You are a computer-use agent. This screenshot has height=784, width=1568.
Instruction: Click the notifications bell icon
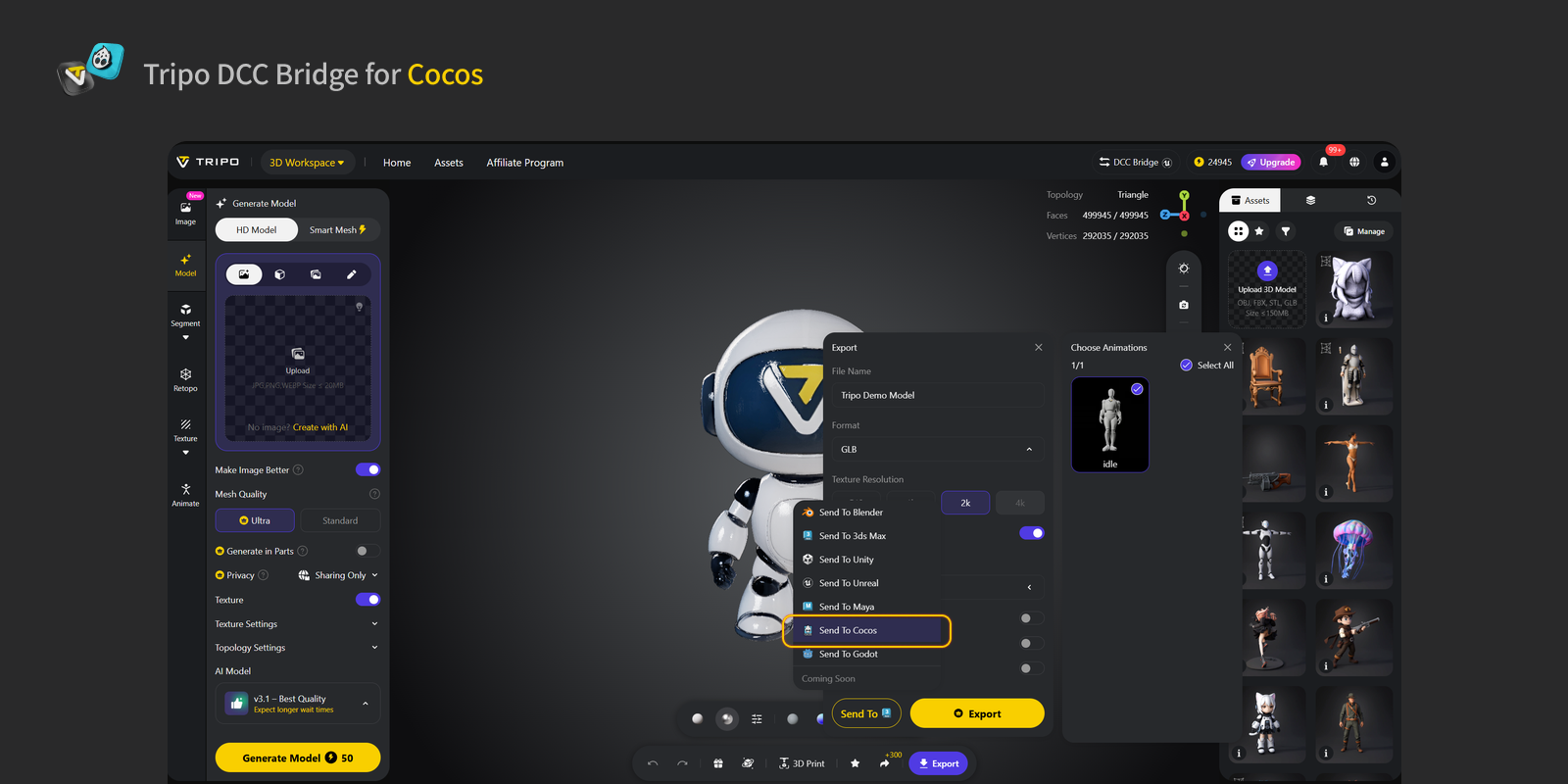tap(1323, 163)
